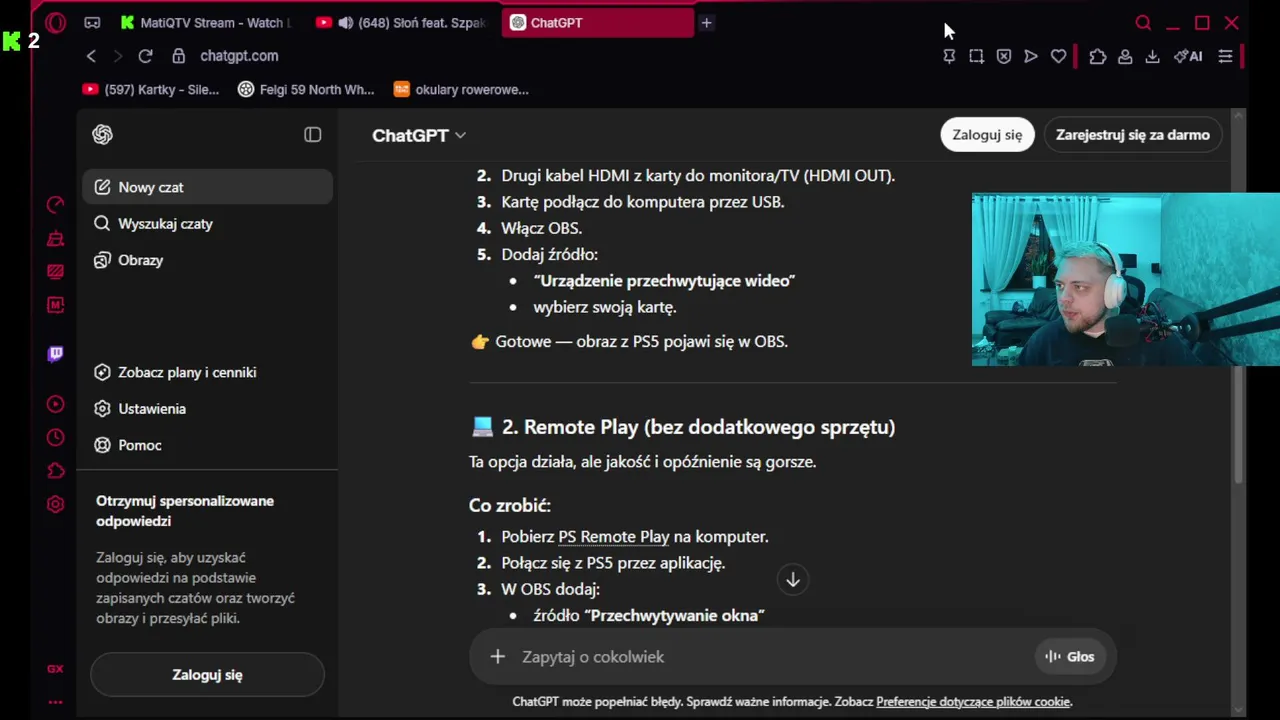Image resolution: width=1280 pixels, height=720 pixels.
Task: Open GX Corner gamepad icon
Action: [92, 22]
